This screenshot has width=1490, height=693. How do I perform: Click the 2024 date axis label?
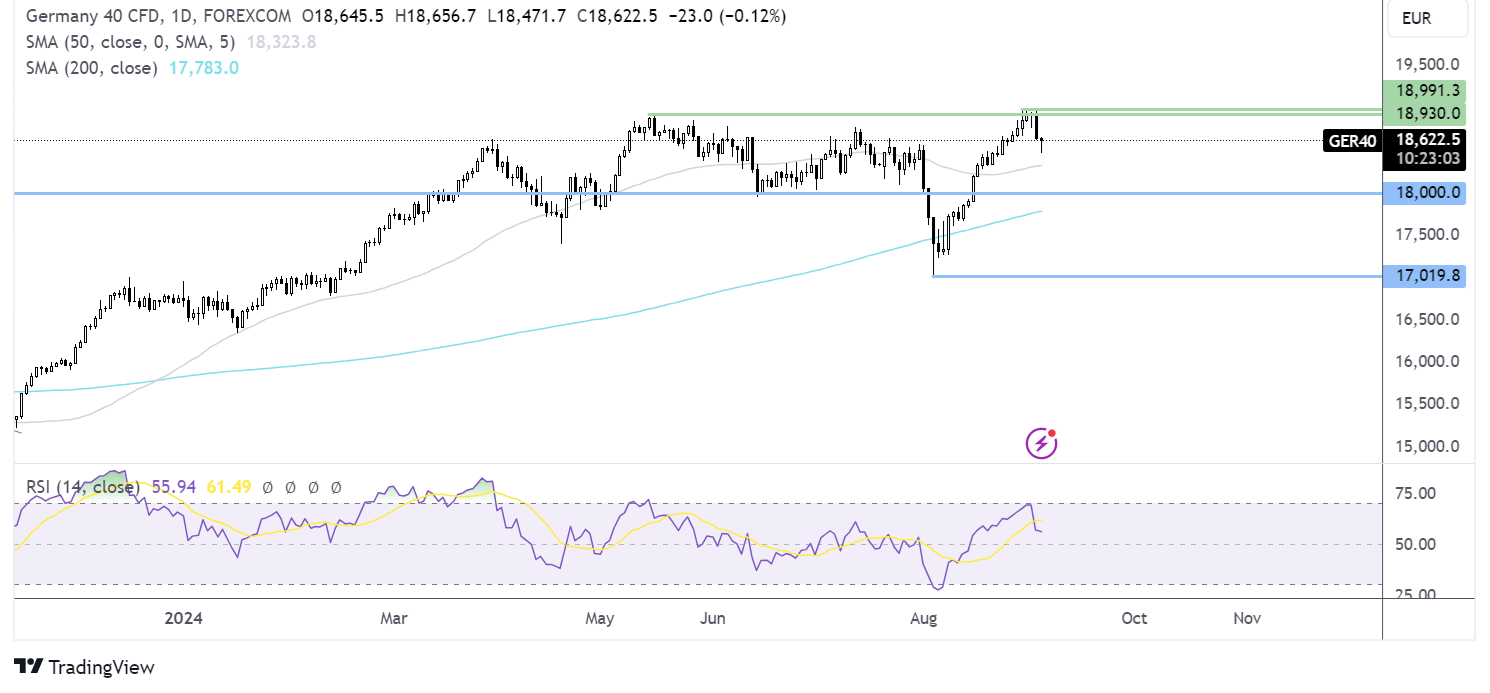coord(184,619)
